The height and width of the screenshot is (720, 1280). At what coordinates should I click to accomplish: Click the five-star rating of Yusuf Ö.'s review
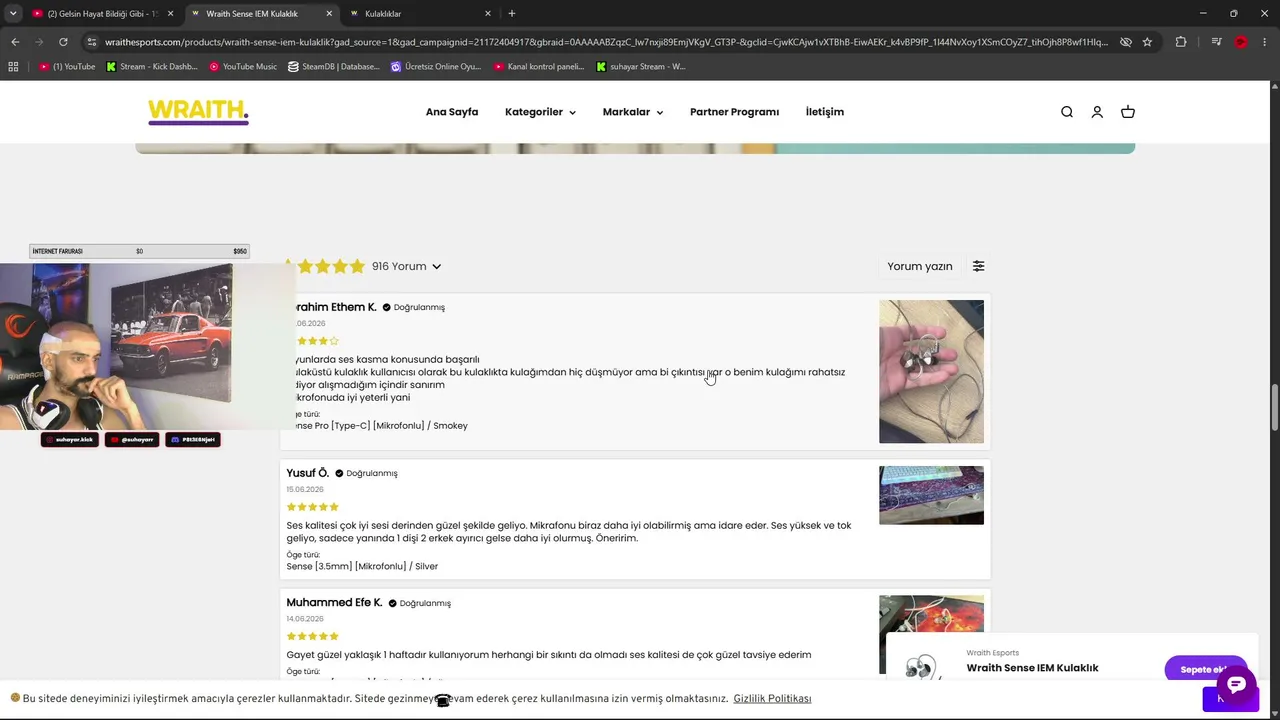[x=313, y=507]
